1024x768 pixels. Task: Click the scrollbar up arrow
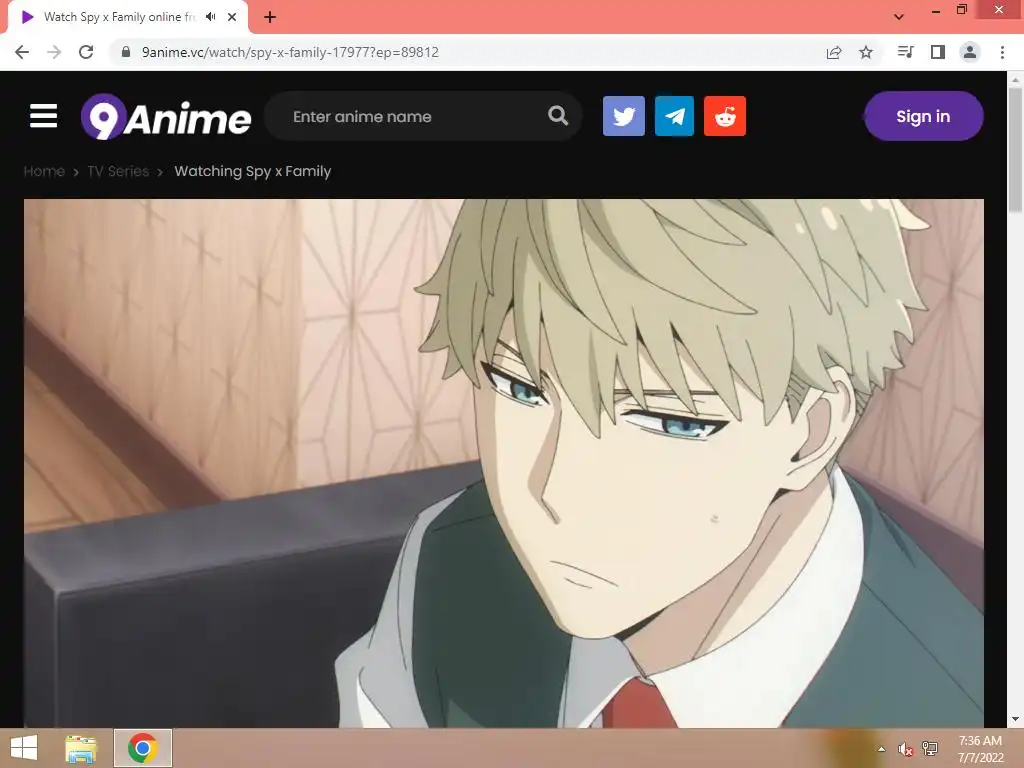click(1015, 79)
